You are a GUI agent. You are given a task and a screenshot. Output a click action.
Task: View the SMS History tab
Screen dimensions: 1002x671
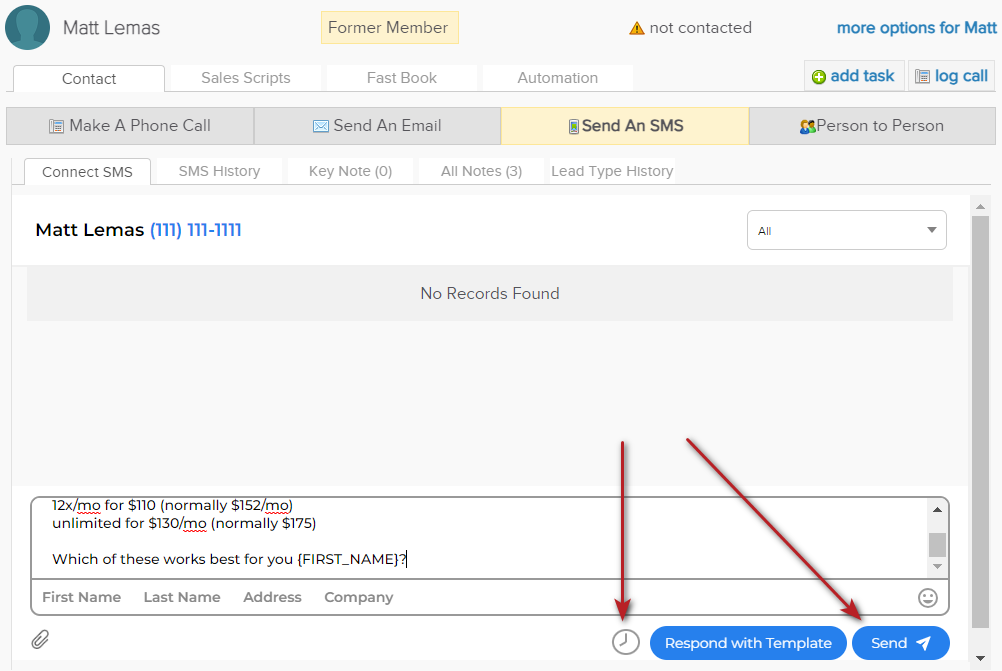(x=219, y=171)
